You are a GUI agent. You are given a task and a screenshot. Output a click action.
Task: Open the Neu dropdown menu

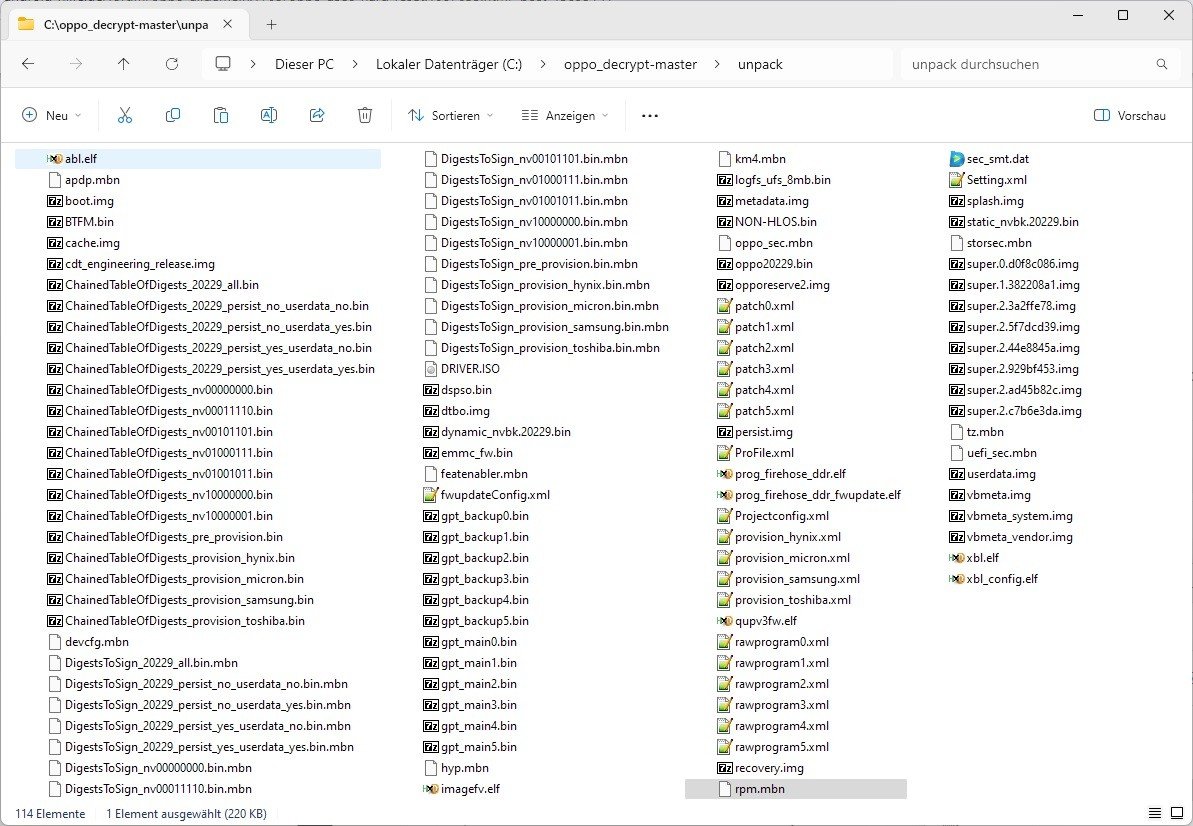click(x=52, y=116)
